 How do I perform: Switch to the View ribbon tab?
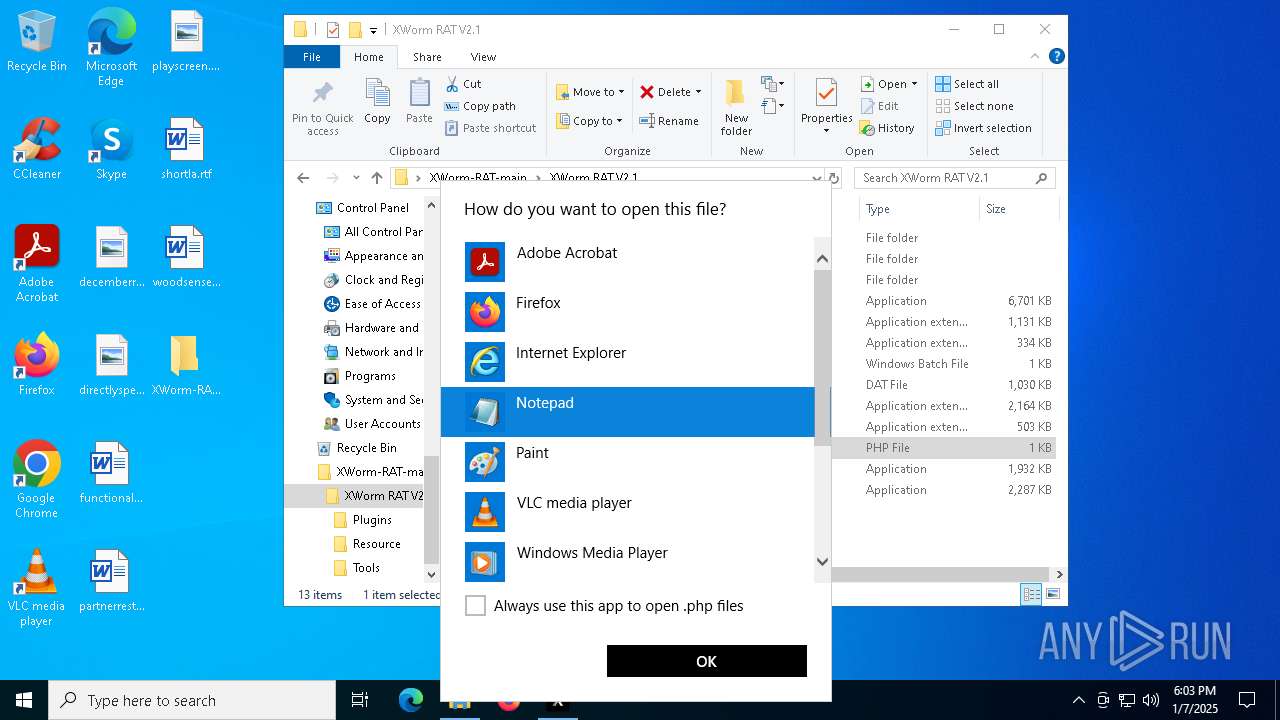[483, 57]
